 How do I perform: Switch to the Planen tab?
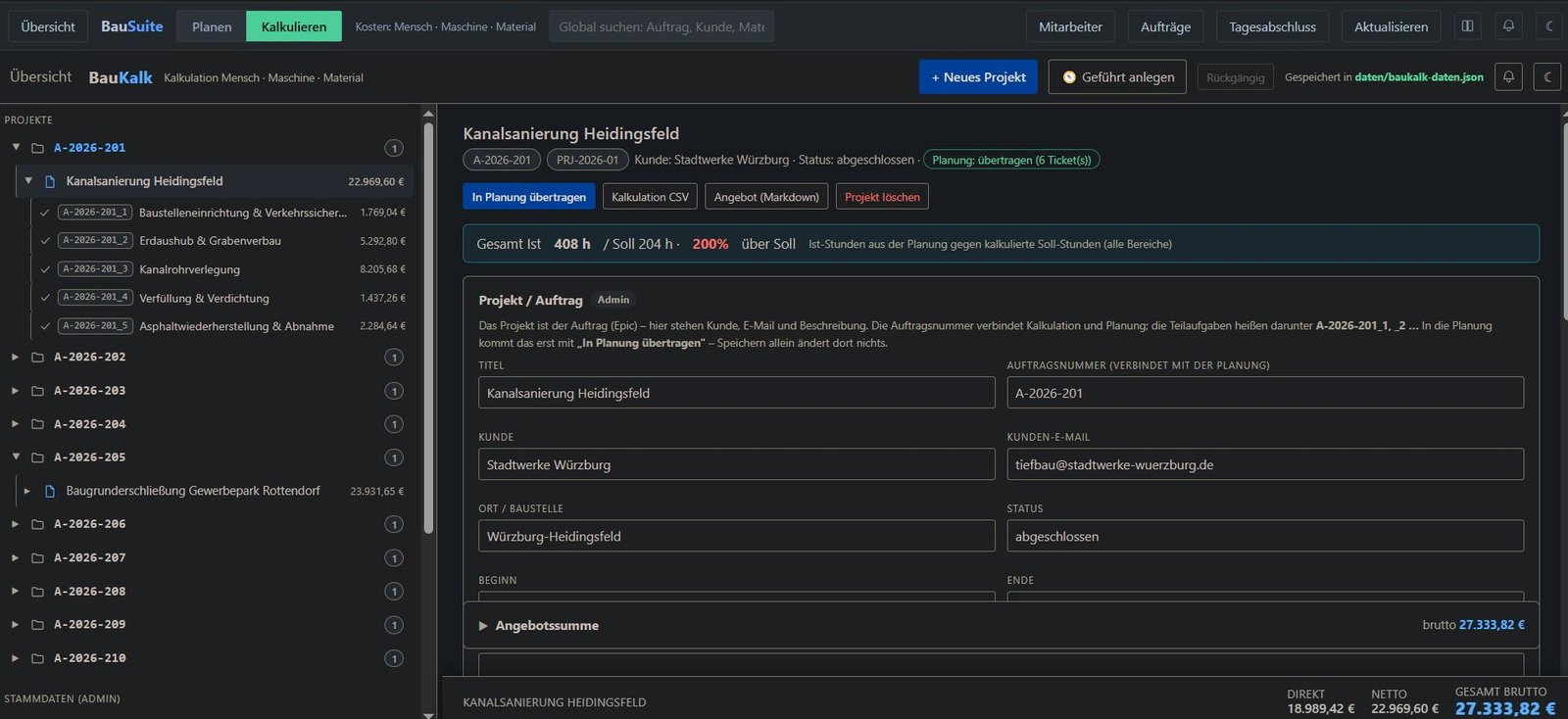212,26
